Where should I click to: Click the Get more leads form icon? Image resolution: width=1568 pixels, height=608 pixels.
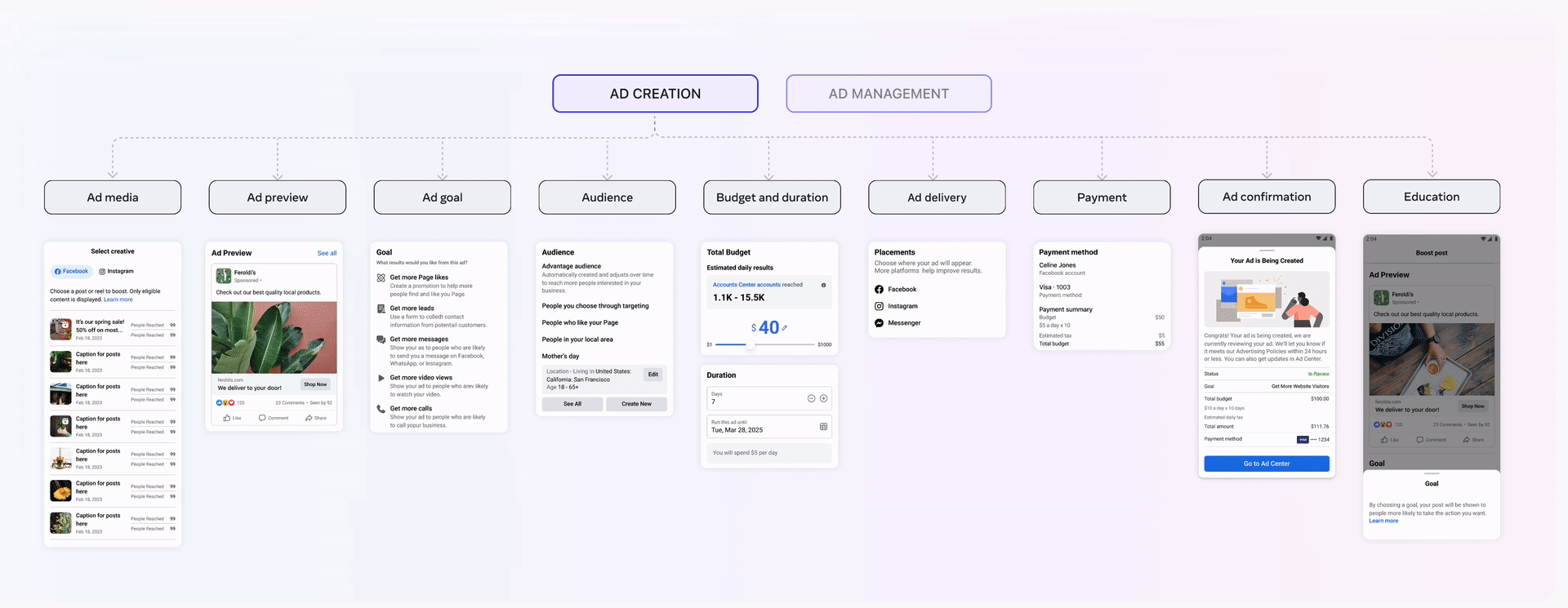381,308
